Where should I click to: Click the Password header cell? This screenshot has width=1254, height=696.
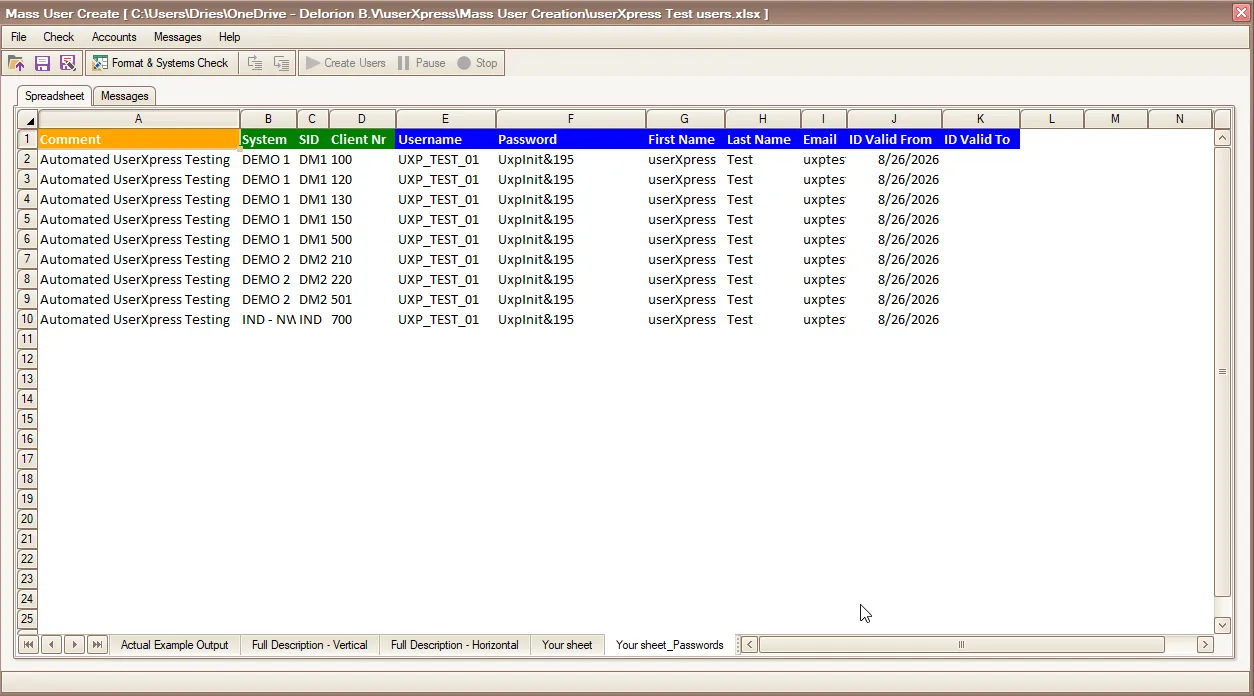point(571,139)
